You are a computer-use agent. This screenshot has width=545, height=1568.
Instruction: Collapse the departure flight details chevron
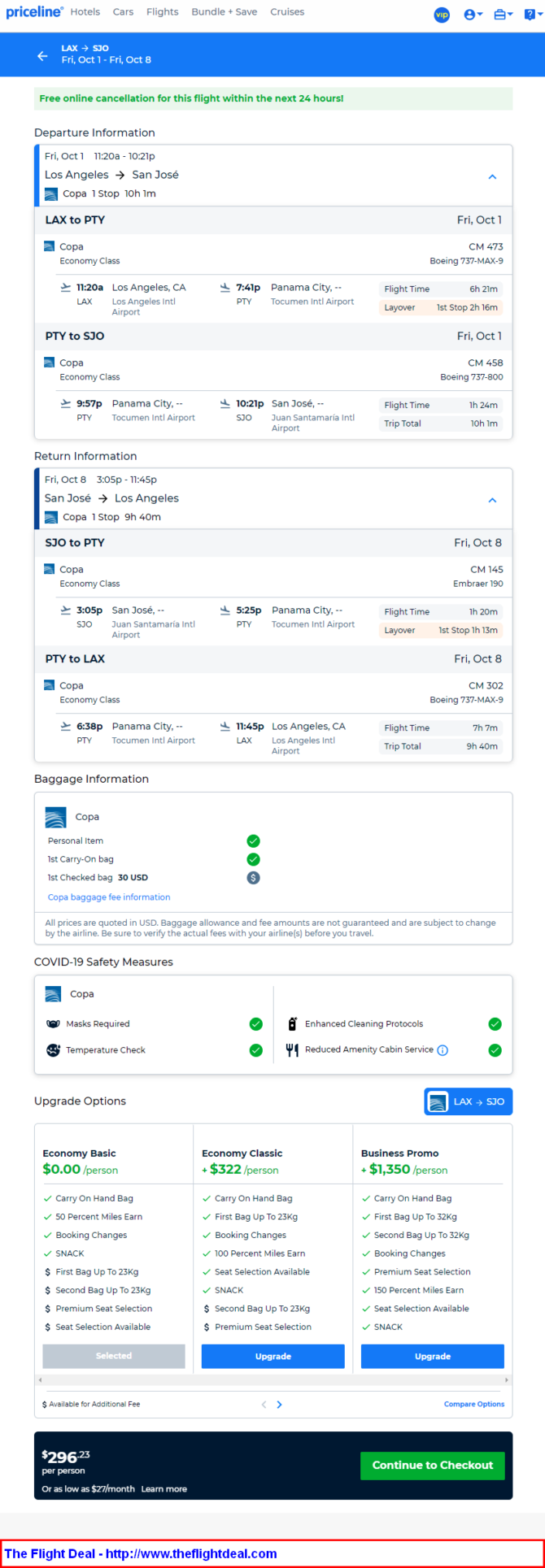point(492,176)
